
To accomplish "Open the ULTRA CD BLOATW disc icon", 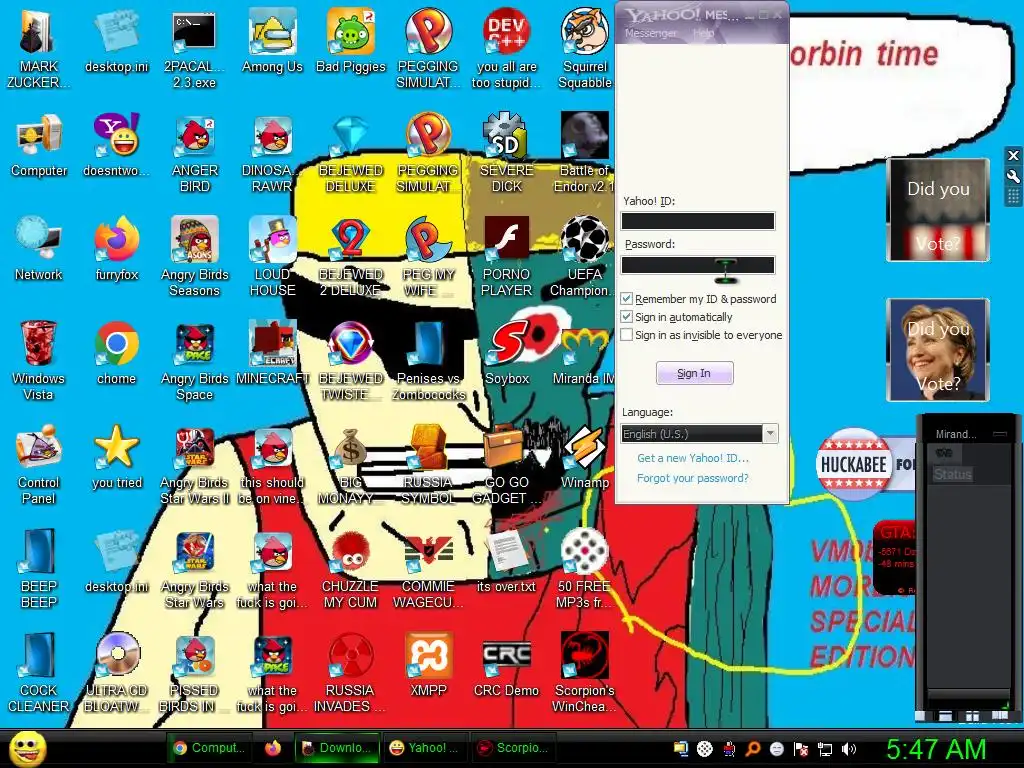I will click(x=117, y=673).
